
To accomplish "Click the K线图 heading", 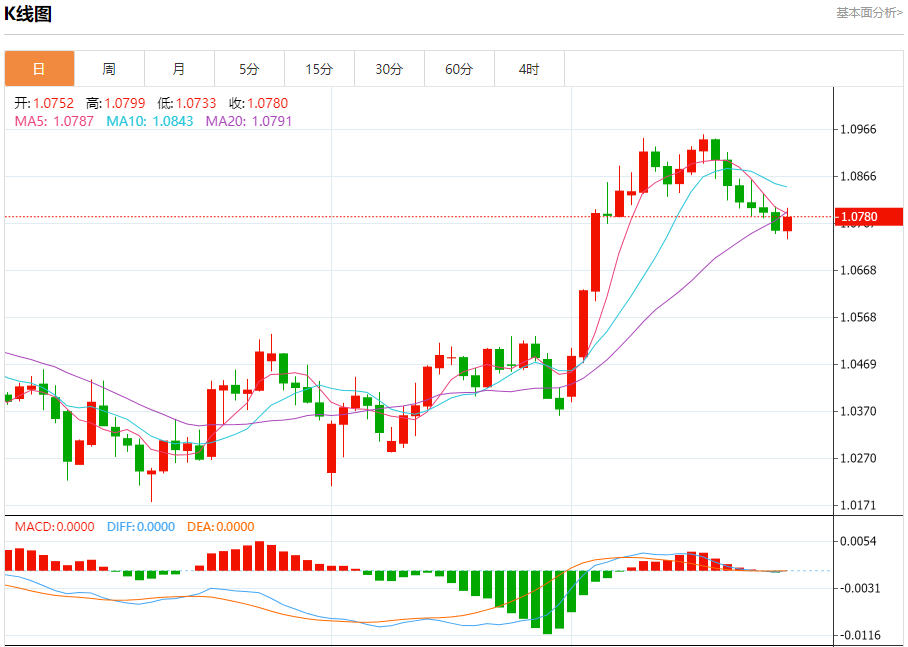I will pyautogui.click(x=28, y=13).
